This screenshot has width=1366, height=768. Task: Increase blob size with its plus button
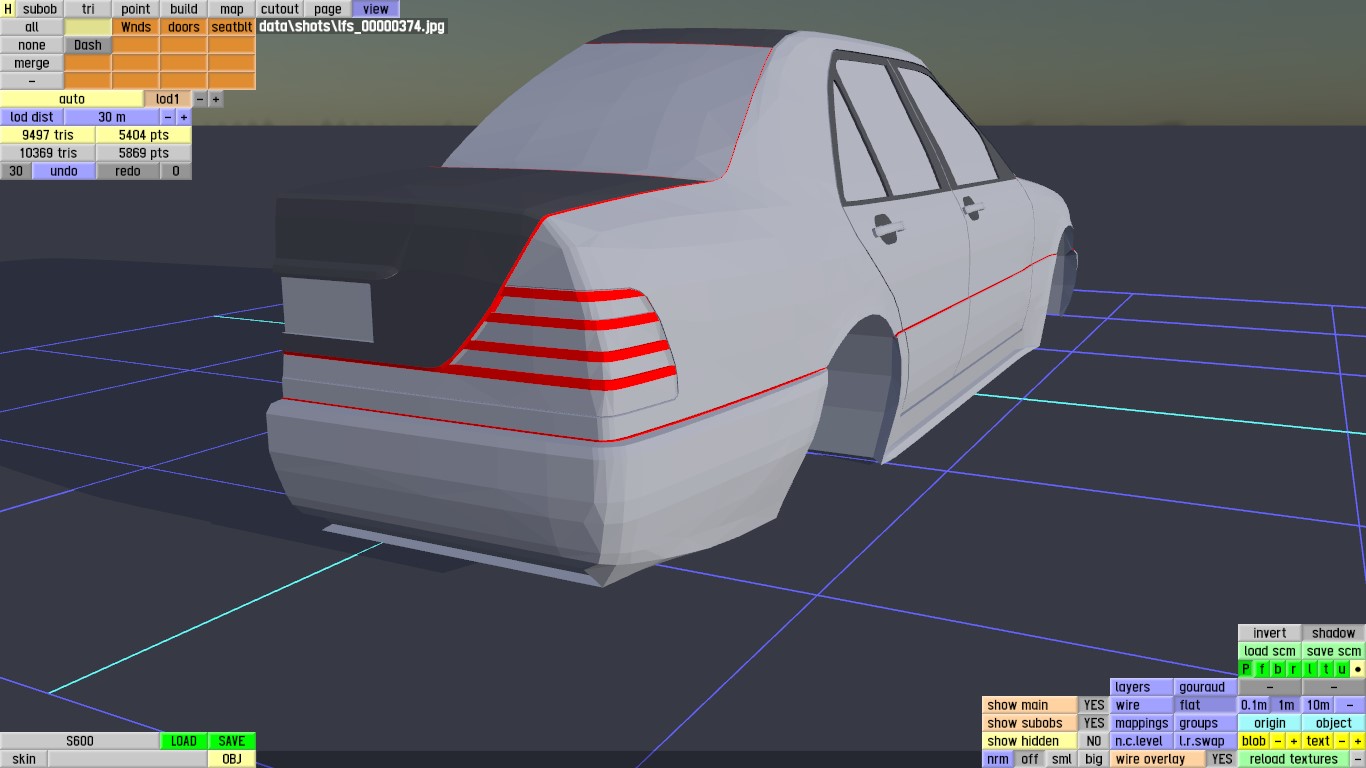point(1294,741)
